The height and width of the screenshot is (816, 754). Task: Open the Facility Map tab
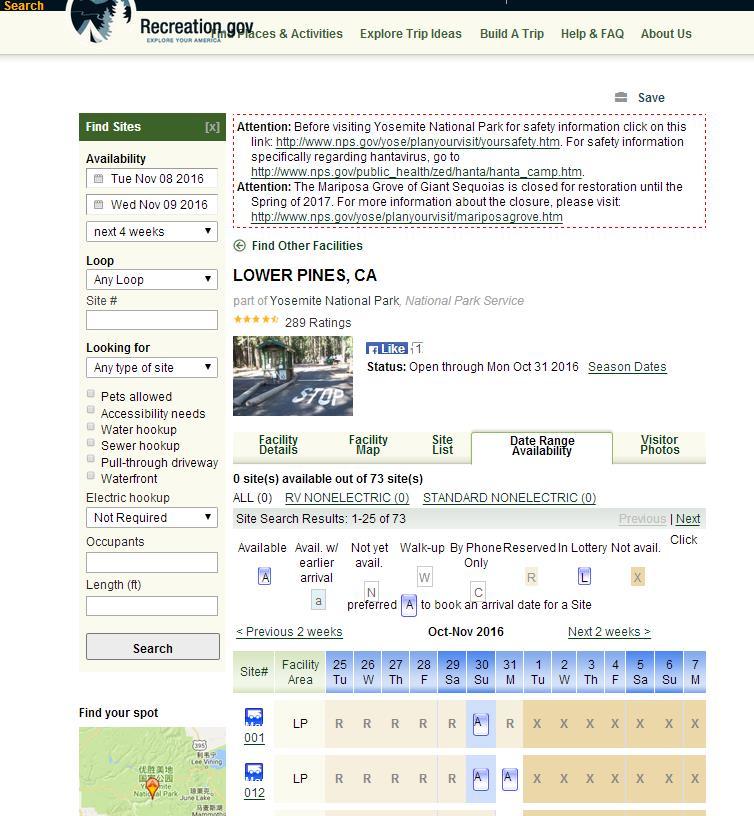tap(368, 445)
